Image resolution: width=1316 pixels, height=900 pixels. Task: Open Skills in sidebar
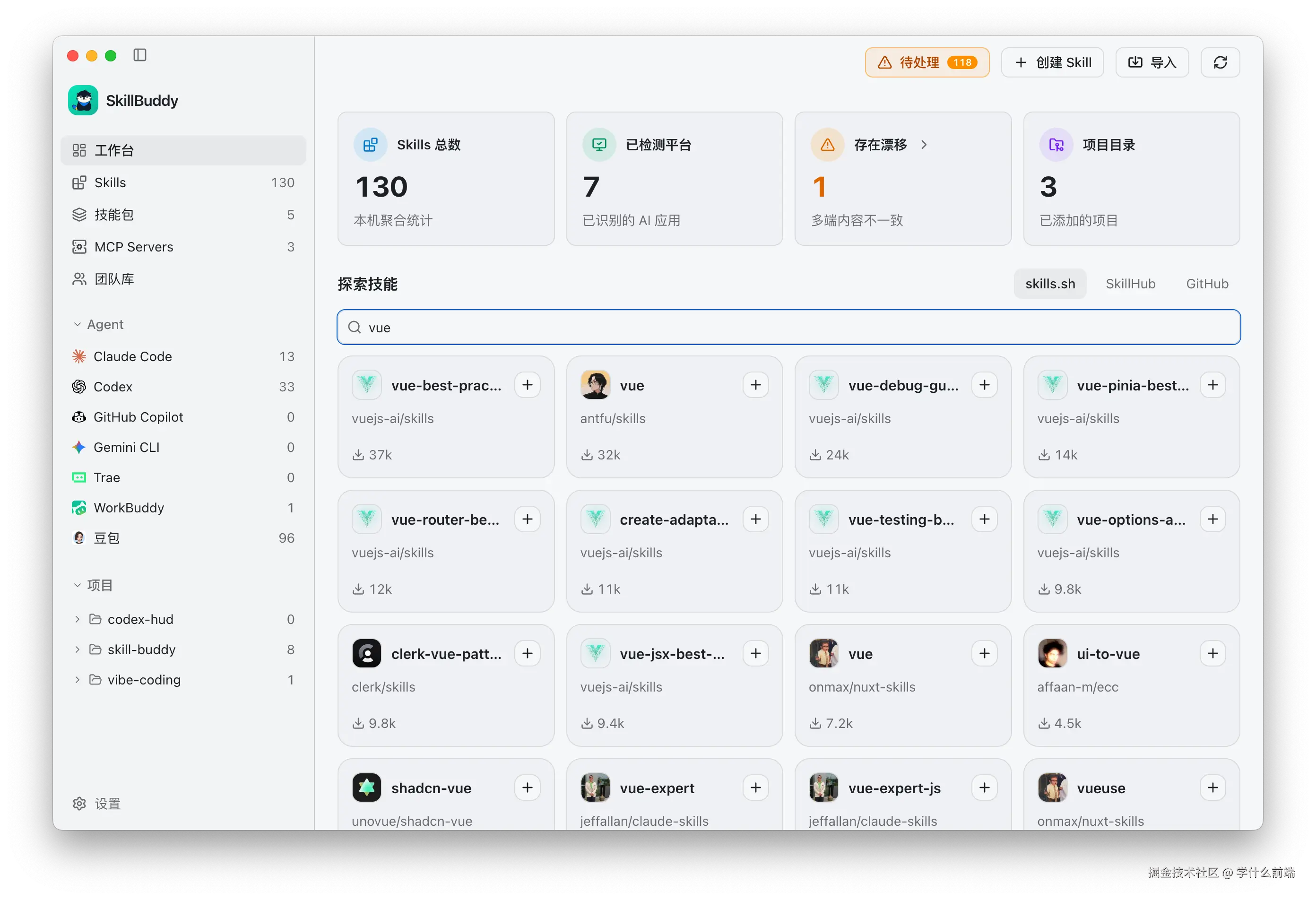(183, 182)
